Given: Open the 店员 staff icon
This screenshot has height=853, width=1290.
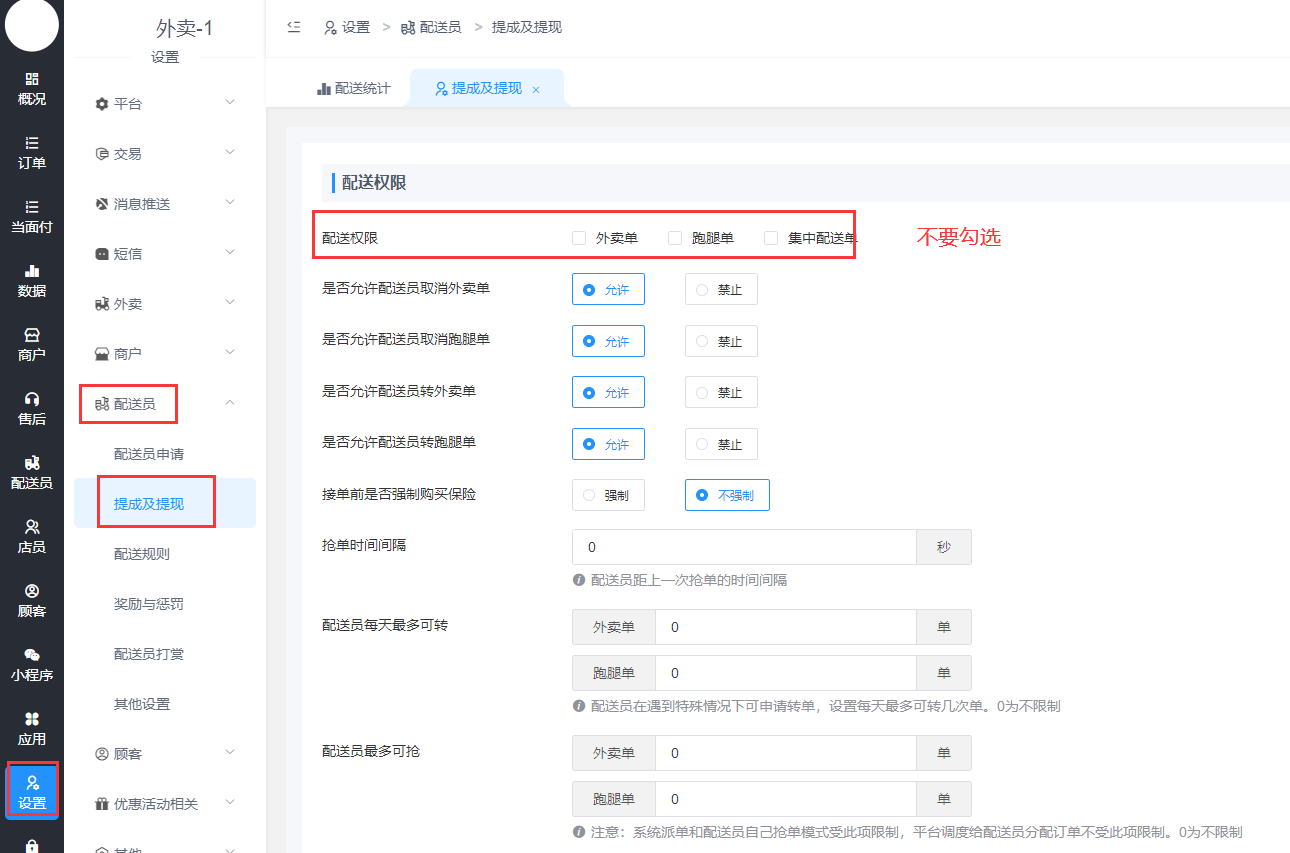Looking at the screenshot, I should [x=32, y=527].
